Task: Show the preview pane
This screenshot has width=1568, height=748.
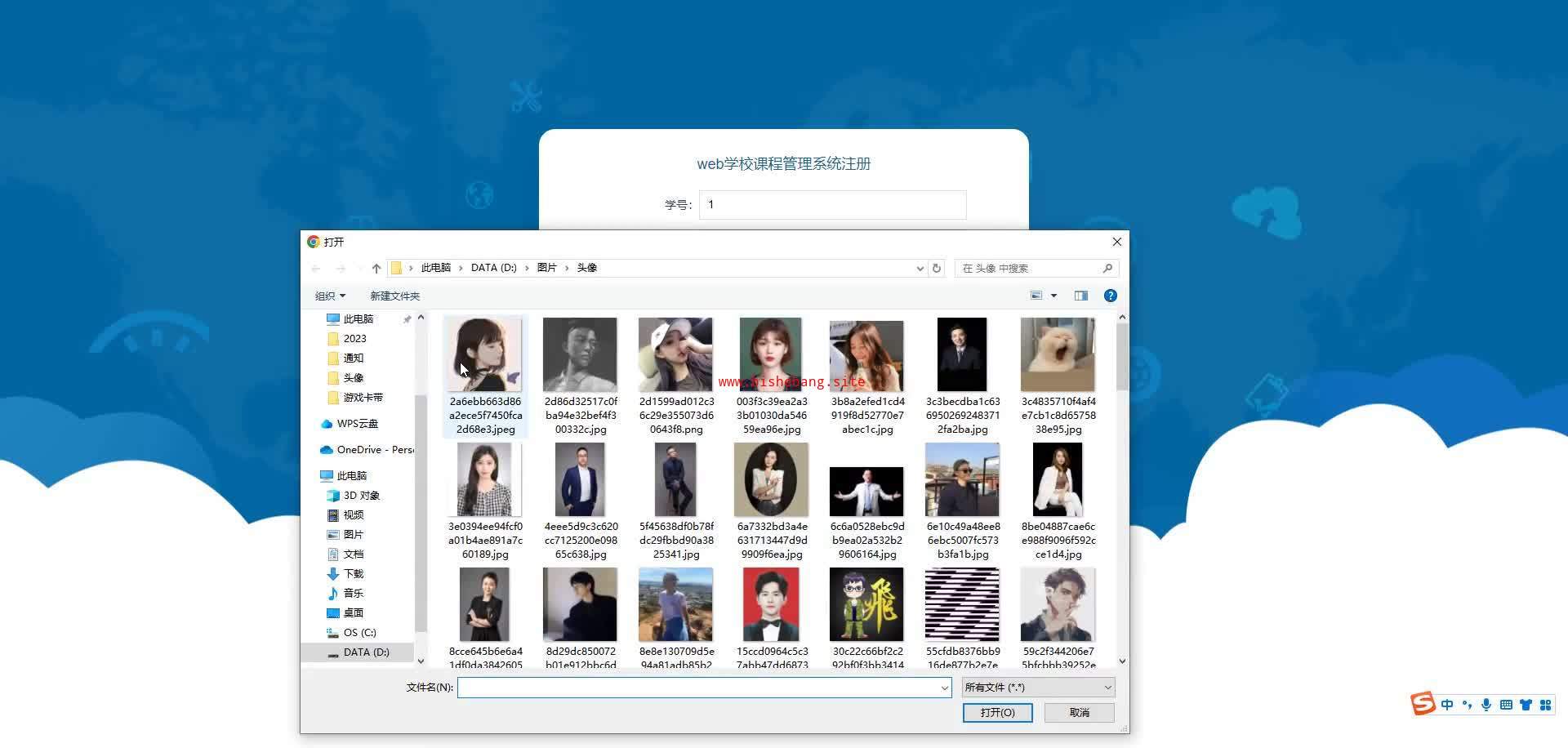Action: tap(1081, 296)
